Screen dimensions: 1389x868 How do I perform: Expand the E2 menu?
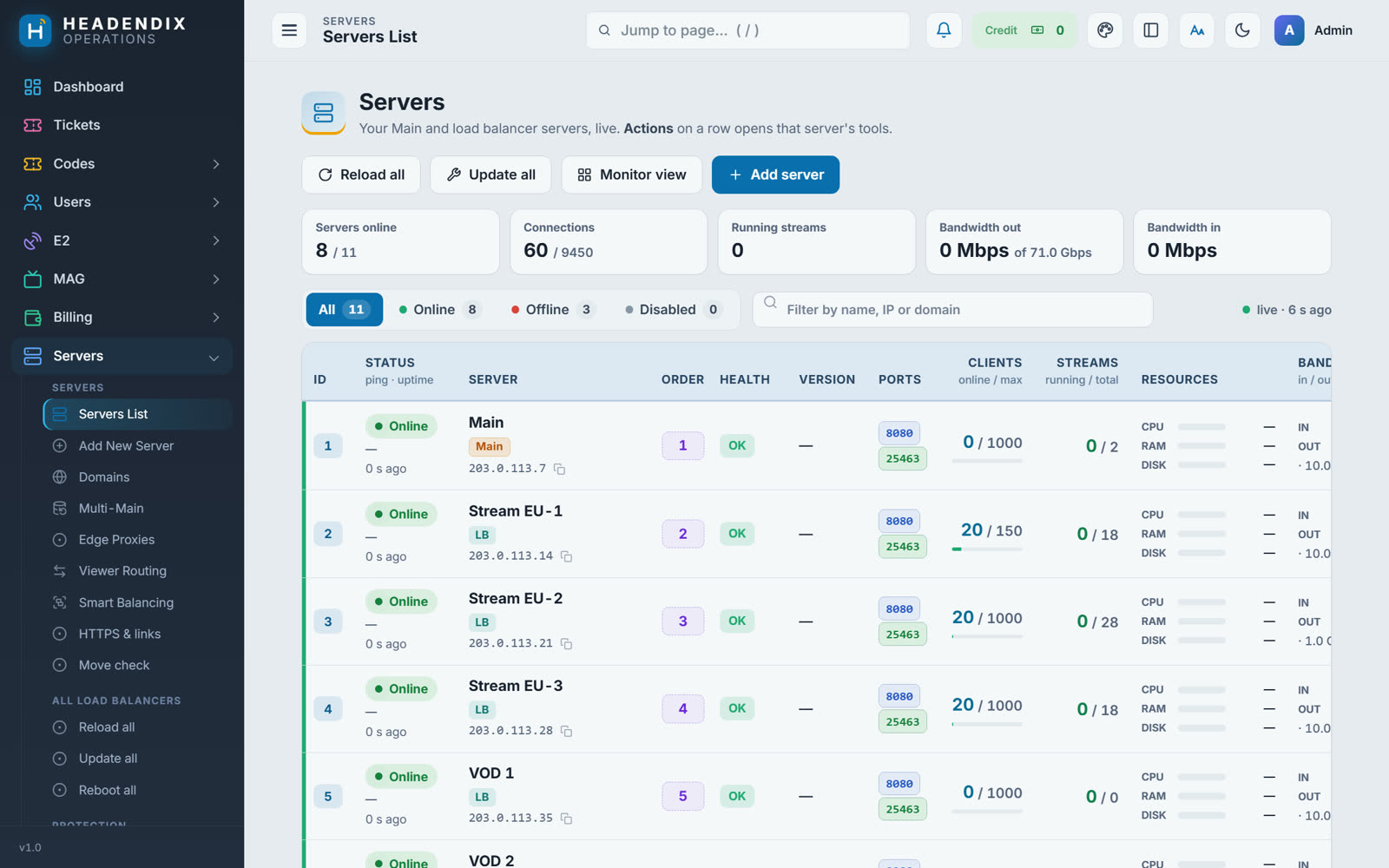click(122, 240)
